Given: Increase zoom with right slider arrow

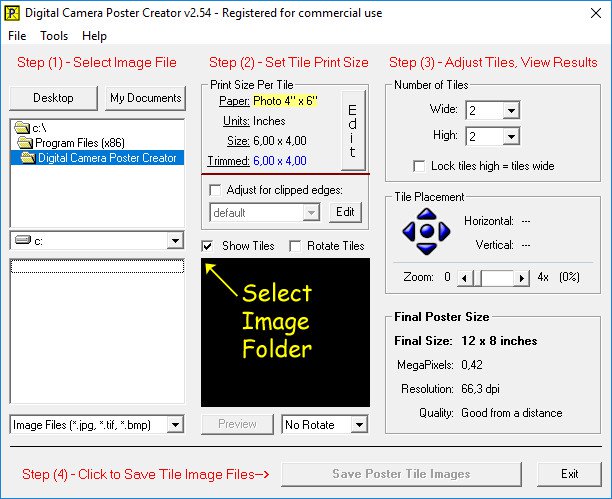Looking at the screenshot, I should click(x=521, y=278).
